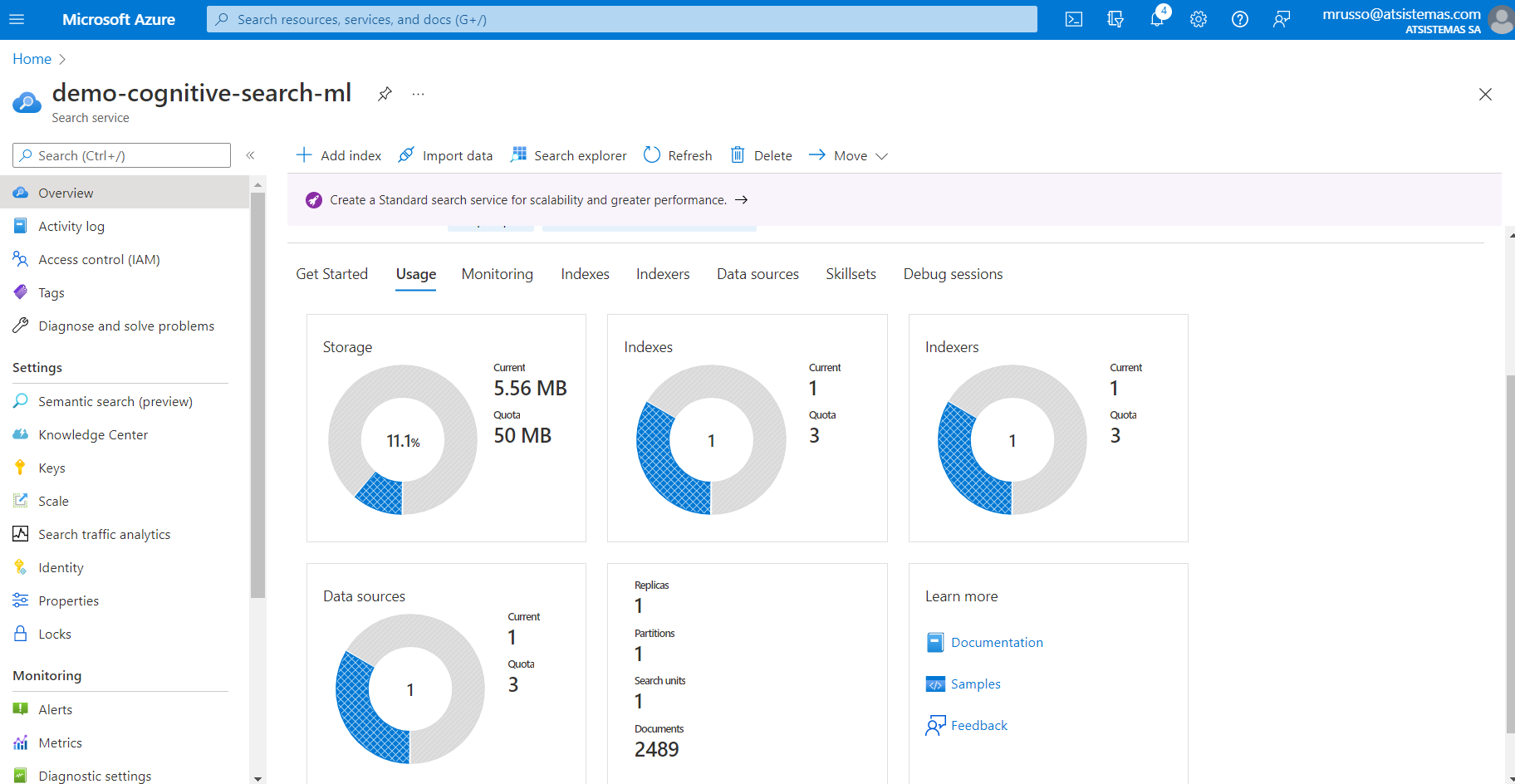Open the Azure portal hamburger menu
This screenshot has width=1515, height=784.
[x=17, y=19]
